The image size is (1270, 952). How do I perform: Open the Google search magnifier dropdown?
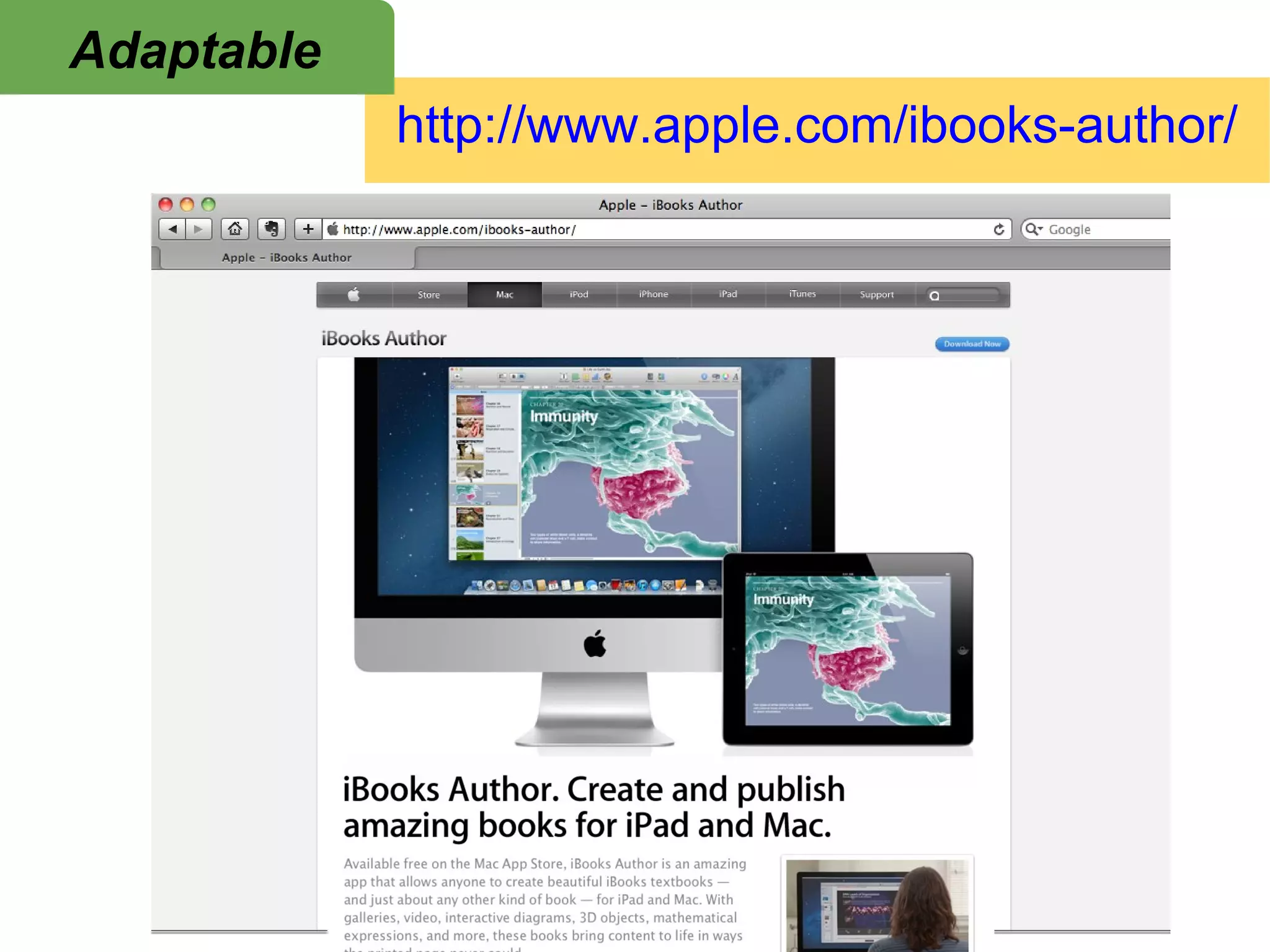(x=1034, y=229)
